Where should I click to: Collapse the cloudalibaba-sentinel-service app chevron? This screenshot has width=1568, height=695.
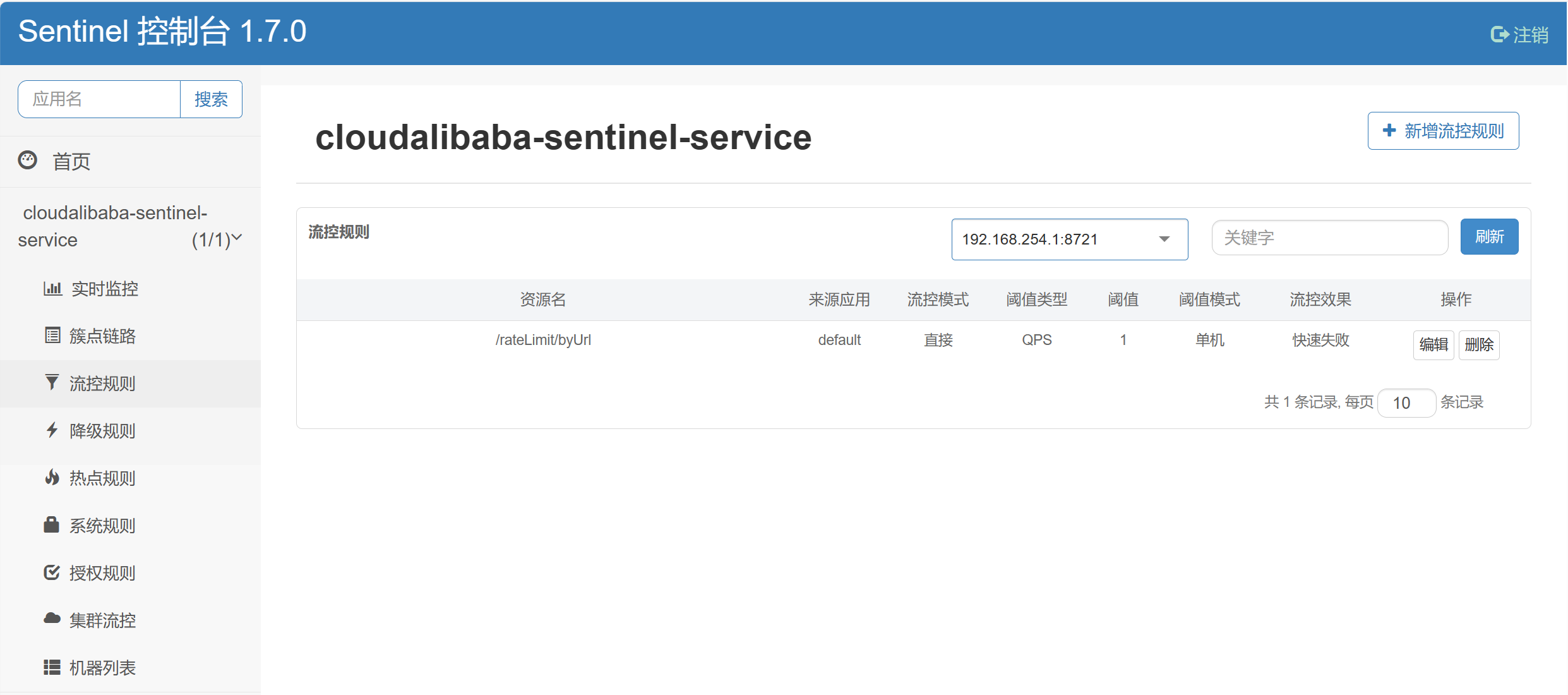click(x=237, y=238)
